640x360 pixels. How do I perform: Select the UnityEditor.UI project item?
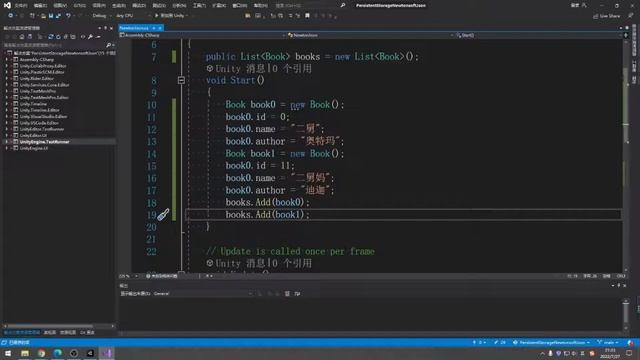(x=33, y=136)
